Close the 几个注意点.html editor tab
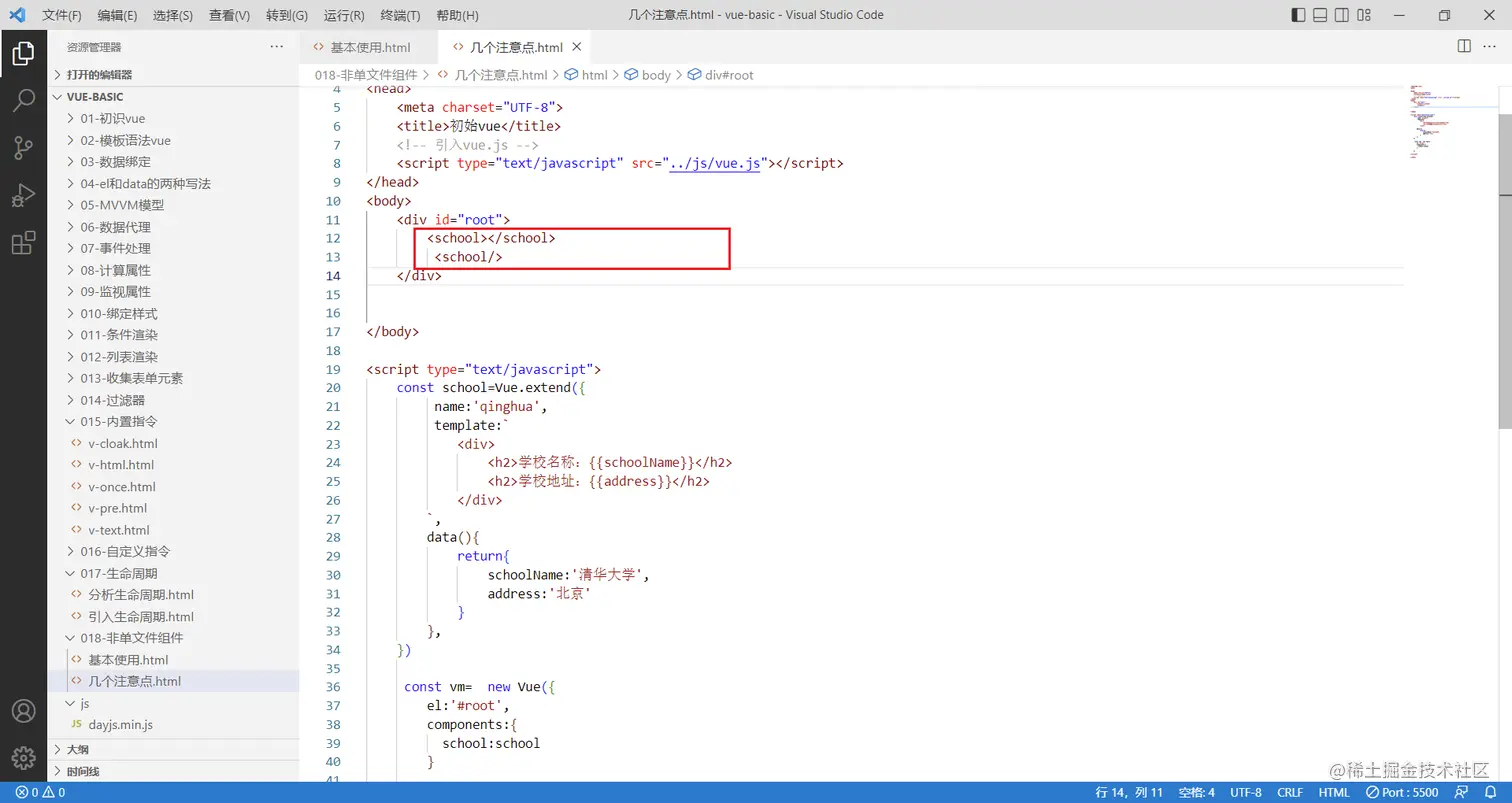Image resolution: width=1512 pixels, height=803 pixels. 577,47
